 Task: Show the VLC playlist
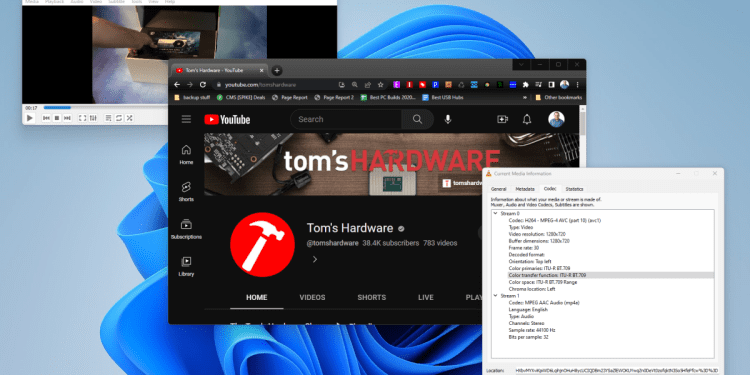[x=109, y=118]
